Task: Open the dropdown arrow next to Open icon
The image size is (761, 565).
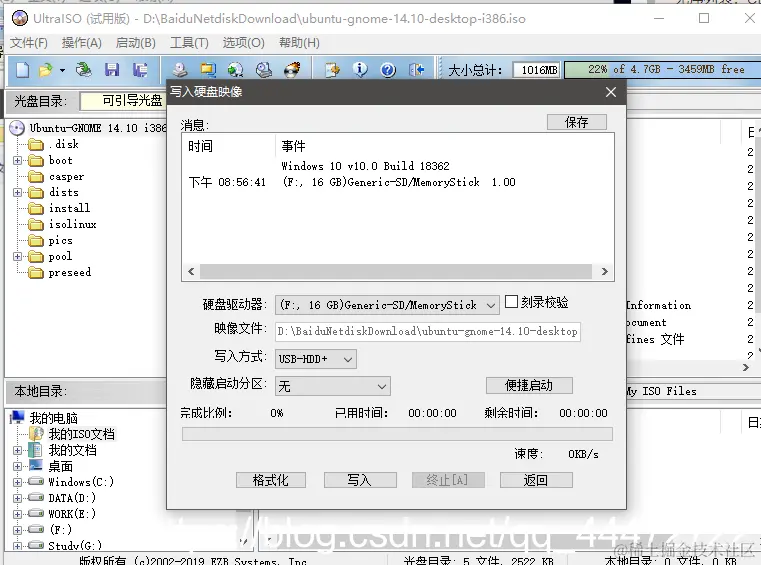Action: pos(62,70)
